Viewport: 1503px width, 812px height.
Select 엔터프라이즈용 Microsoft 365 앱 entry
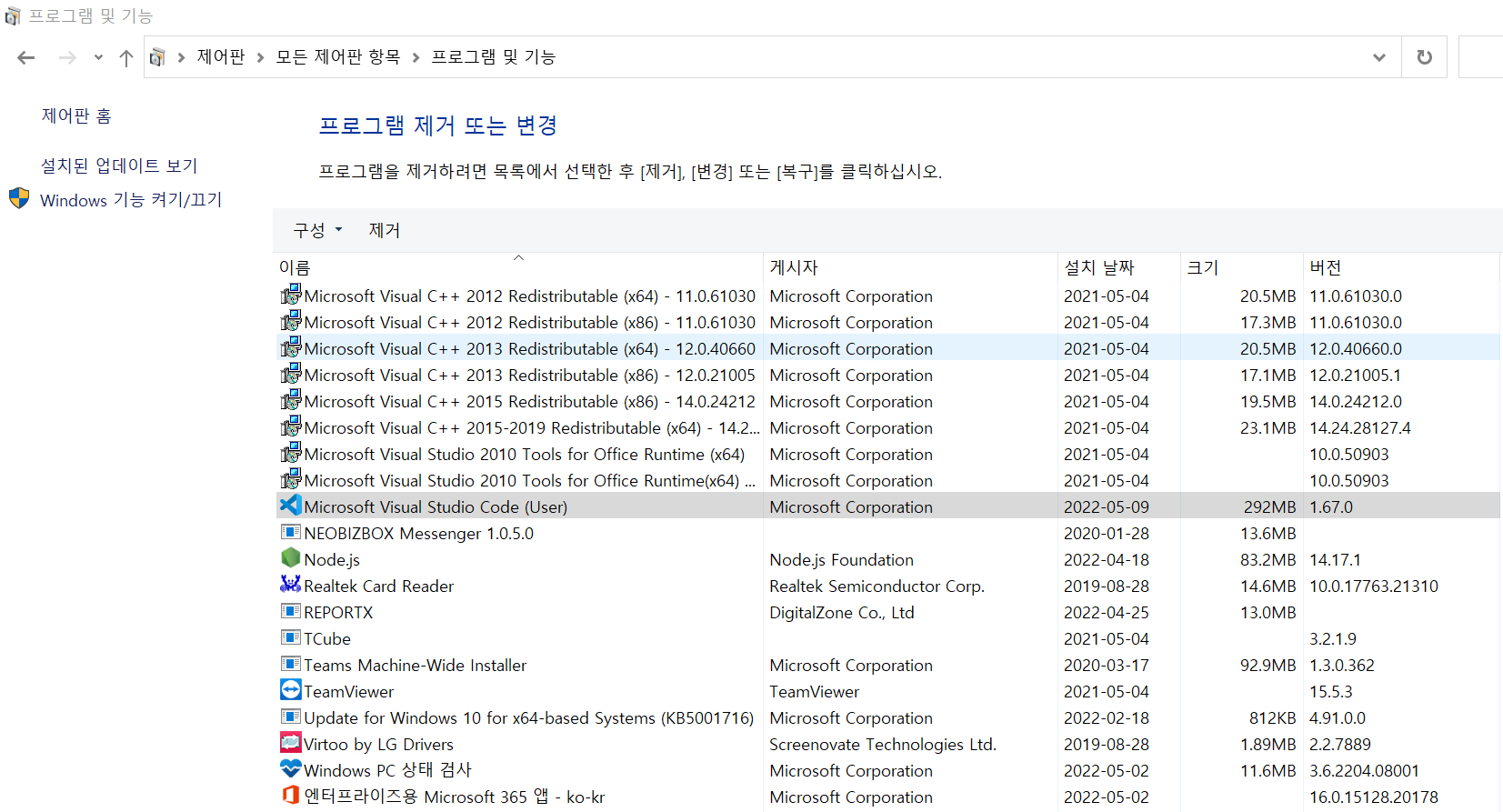pyautogui.click(x=455, y=797)
